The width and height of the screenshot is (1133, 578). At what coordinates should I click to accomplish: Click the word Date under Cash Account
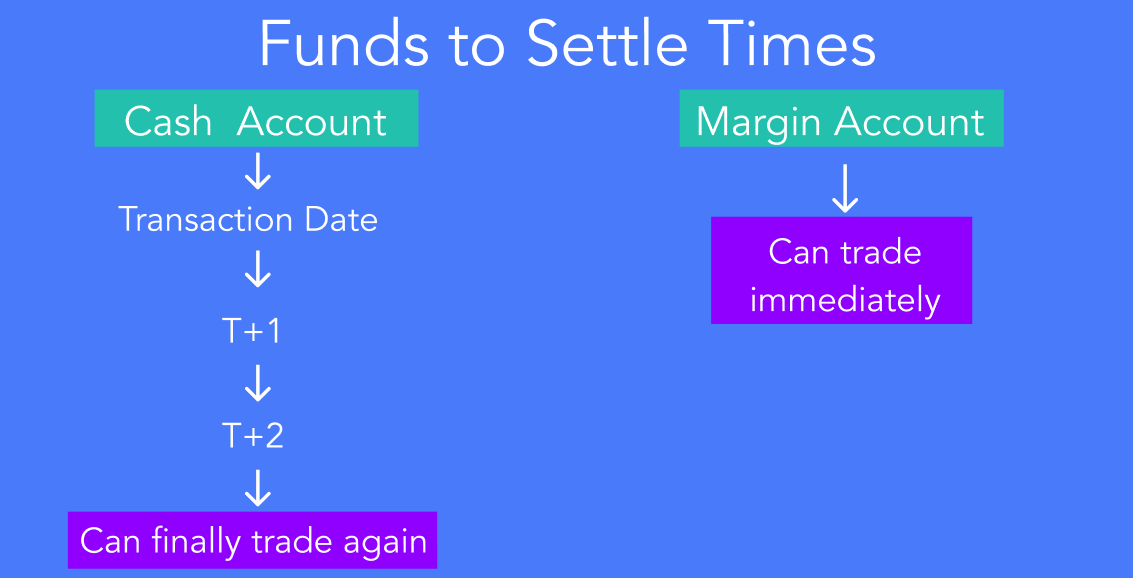tap(341, 220)
